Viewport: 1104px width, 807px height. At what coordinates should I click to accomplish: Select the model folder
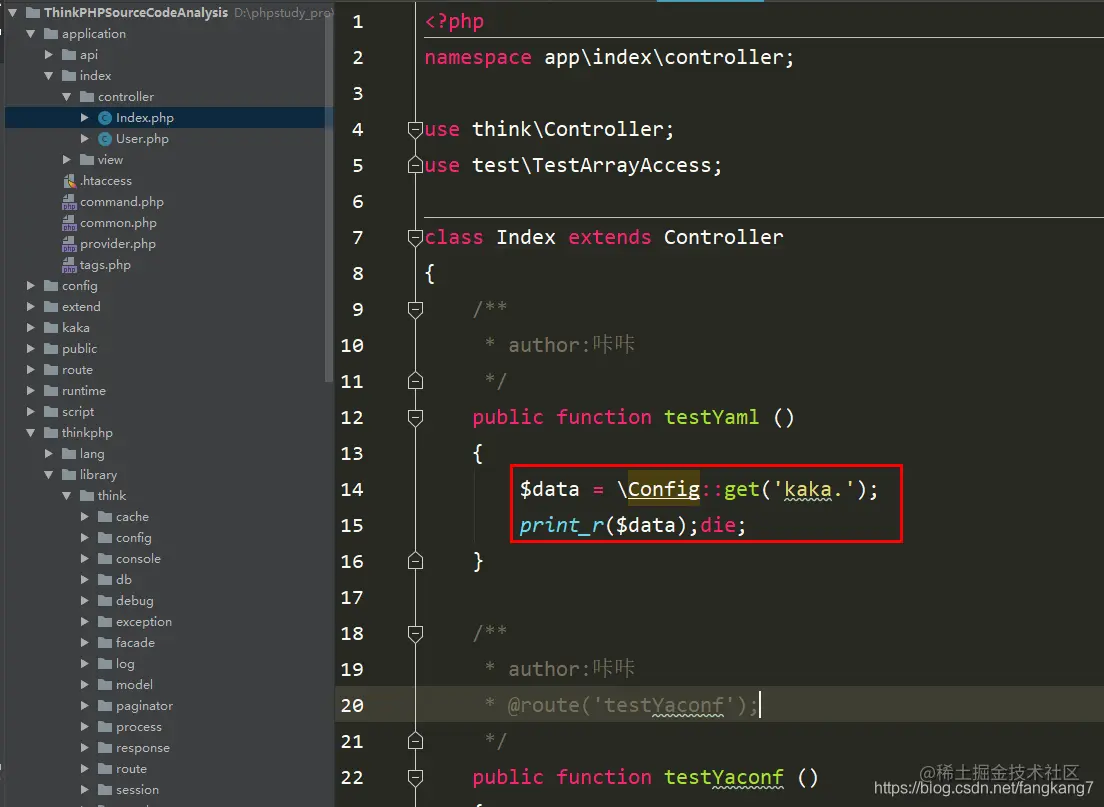[134, 684]
